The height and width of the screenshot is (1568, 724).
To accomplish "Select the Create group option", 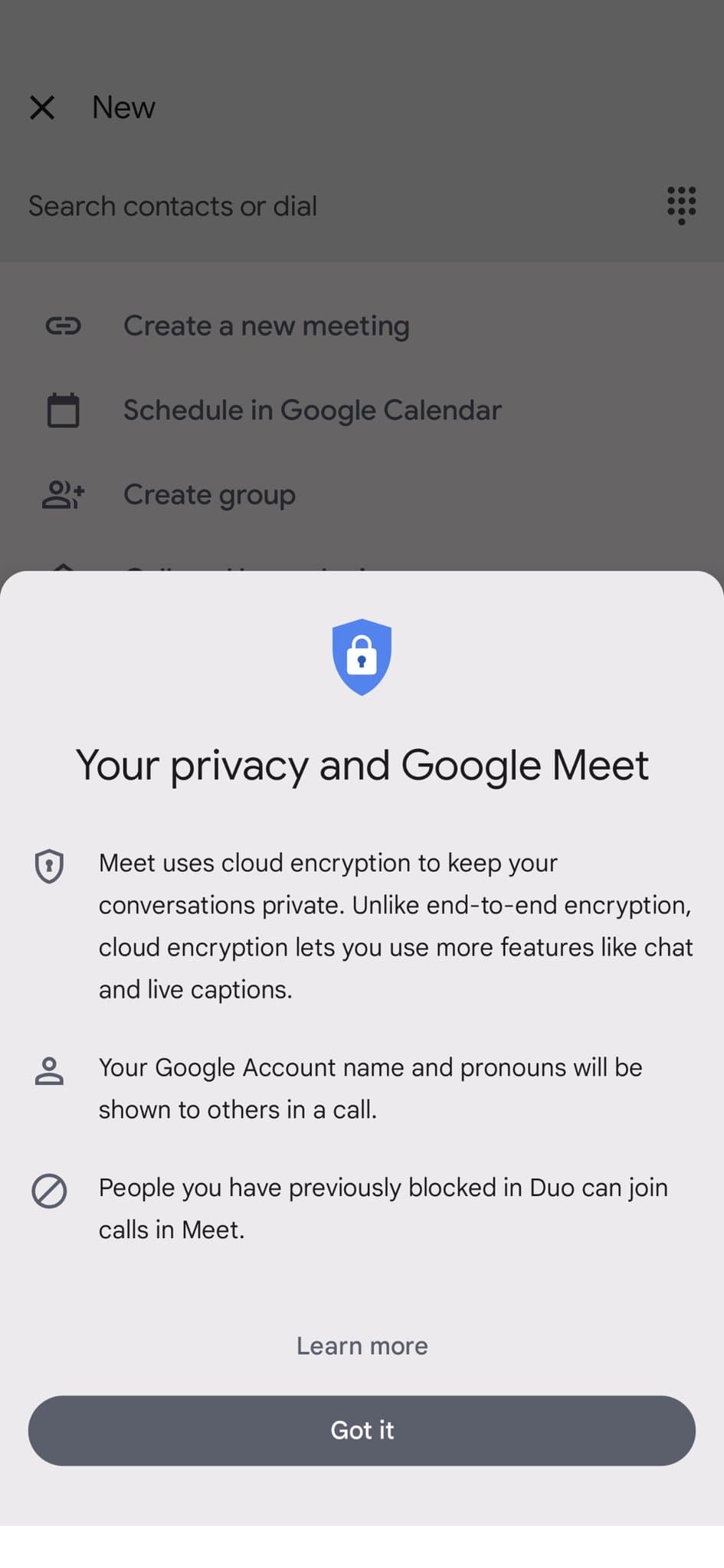I will 209,495.
